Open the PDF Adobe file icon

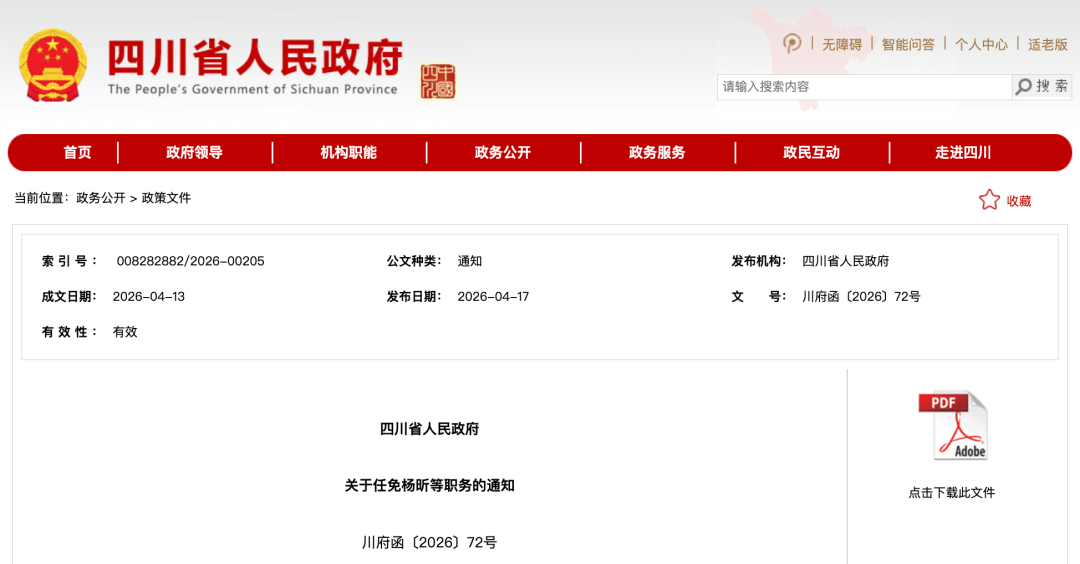pyautogui.click(x=952, y=425)
